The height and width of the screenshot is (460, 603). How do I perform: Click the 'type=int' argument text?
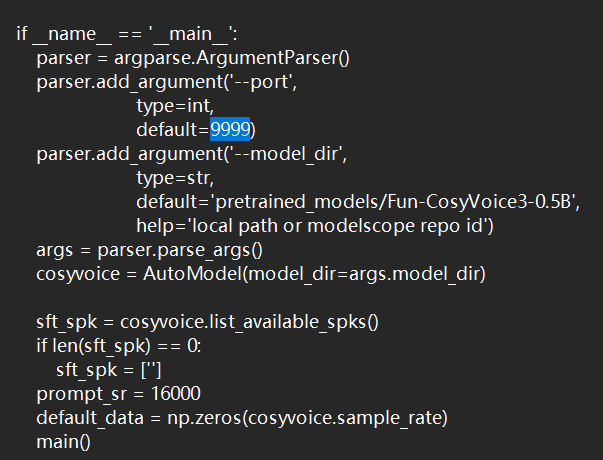coord(175,106)
